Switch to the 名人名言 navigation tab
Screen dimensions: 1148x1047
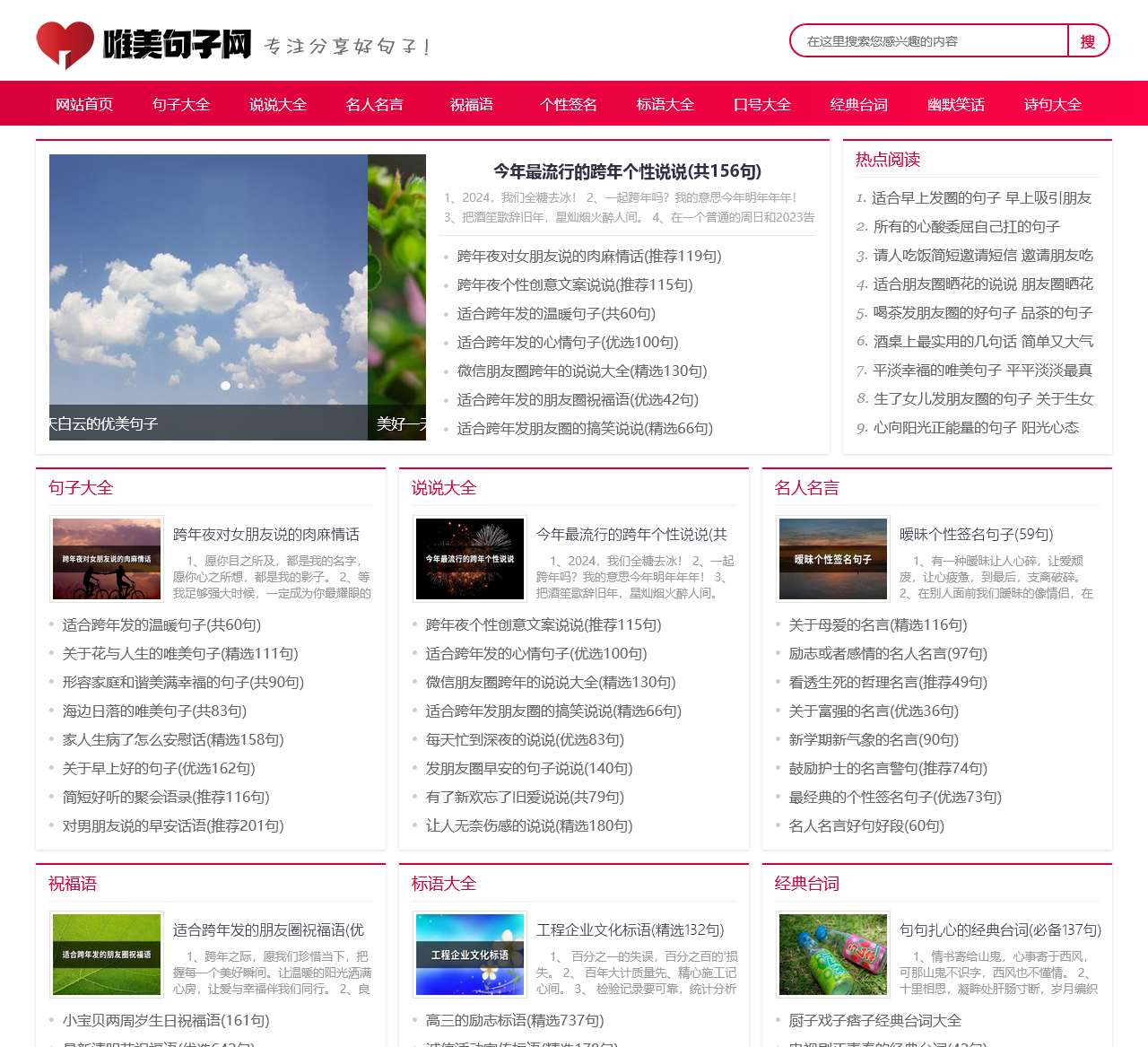(375, 104)
